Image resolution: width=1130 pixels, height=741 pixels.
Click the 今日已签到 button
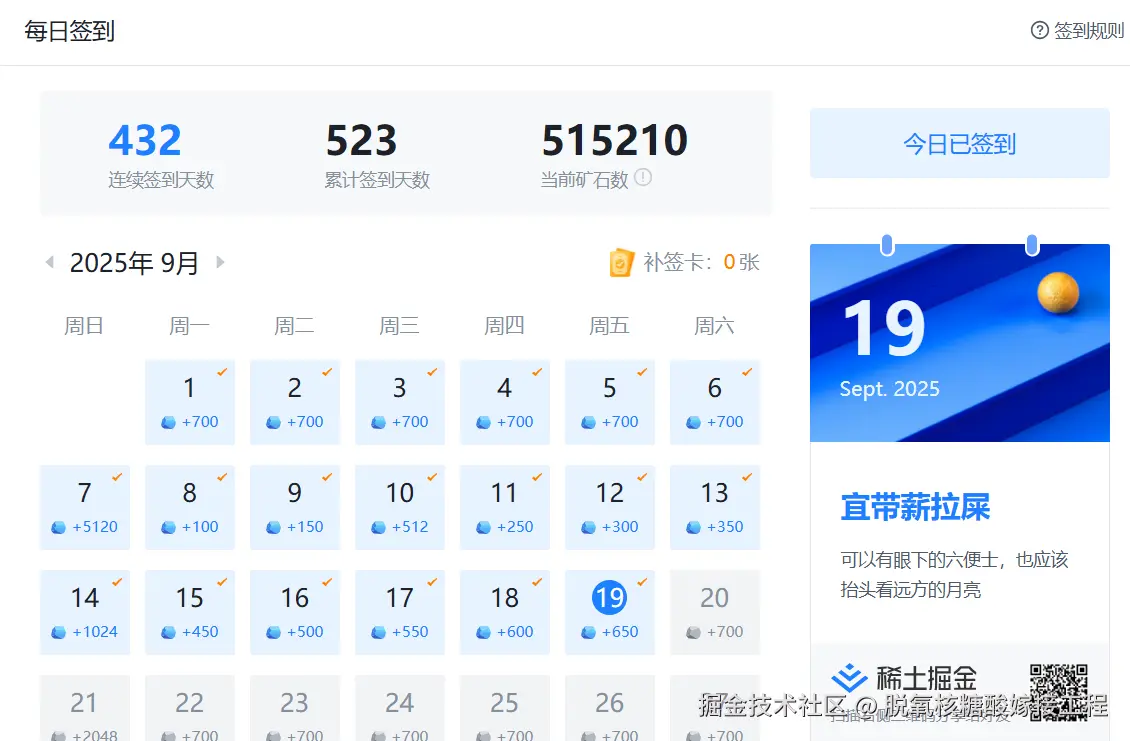(959, 144)
